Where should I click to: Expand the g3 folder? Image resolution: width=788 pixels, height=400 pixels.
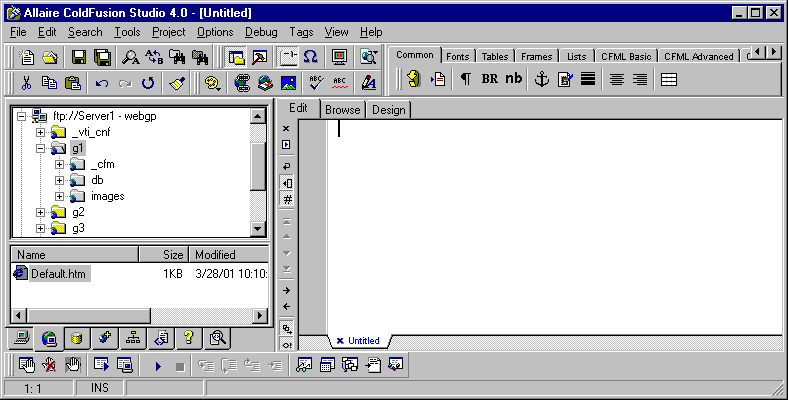(40, 229)
